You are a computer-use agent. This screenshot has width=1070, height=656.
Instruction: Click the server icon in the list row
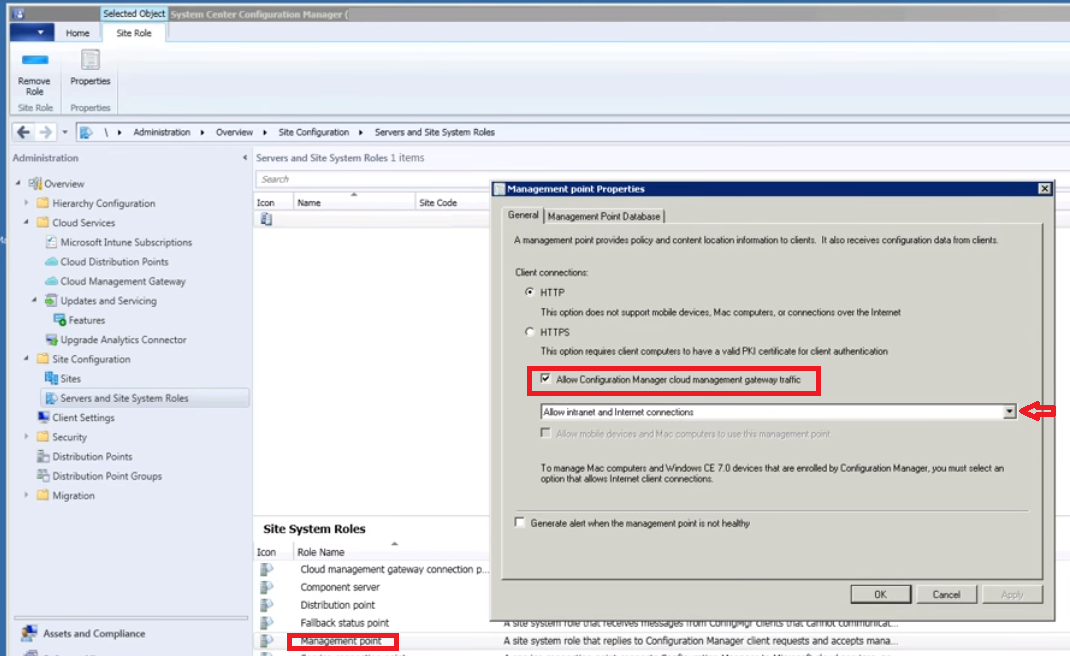tap(266, 219)
